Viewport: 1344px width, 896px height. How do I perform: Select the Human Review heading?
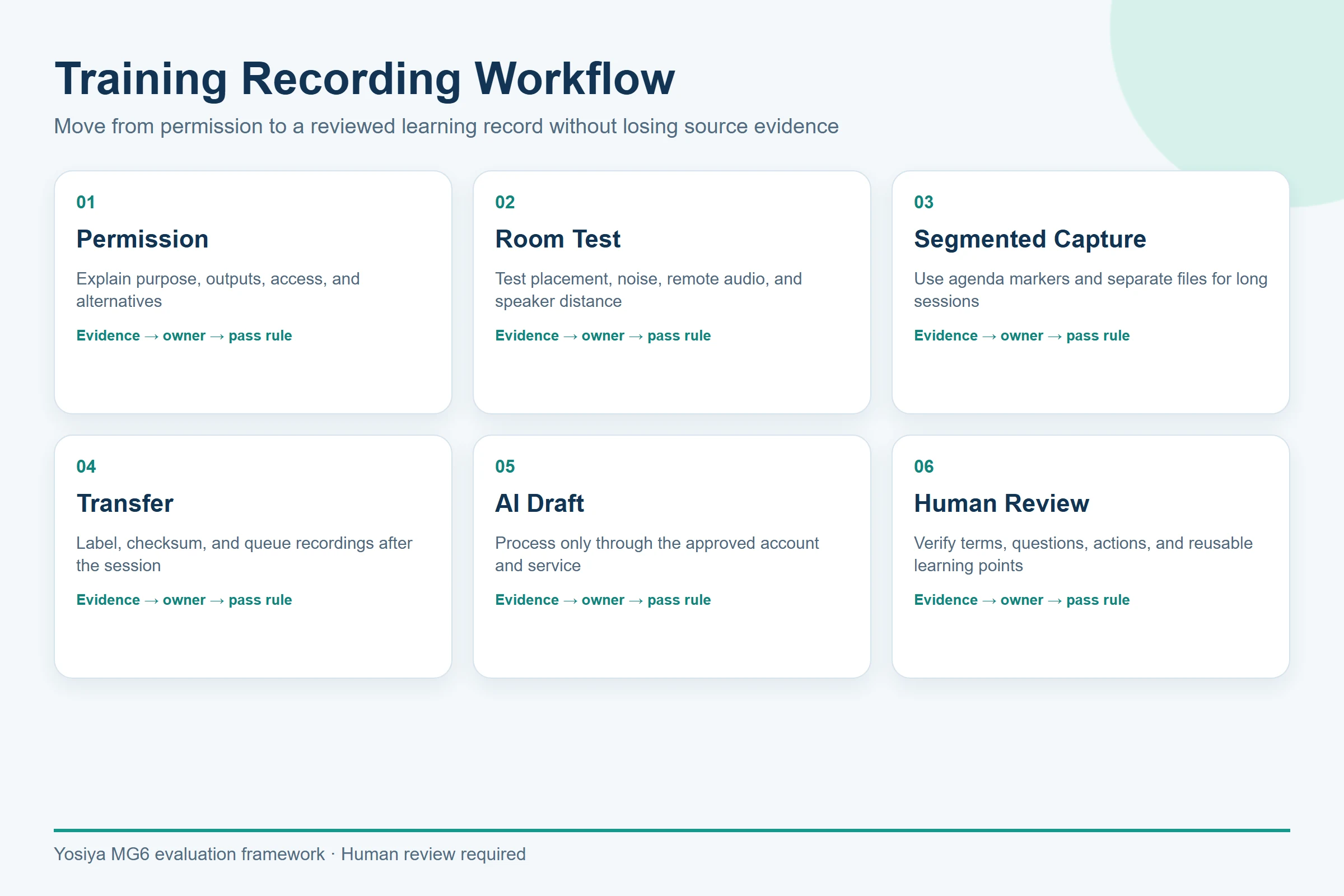1001,503
